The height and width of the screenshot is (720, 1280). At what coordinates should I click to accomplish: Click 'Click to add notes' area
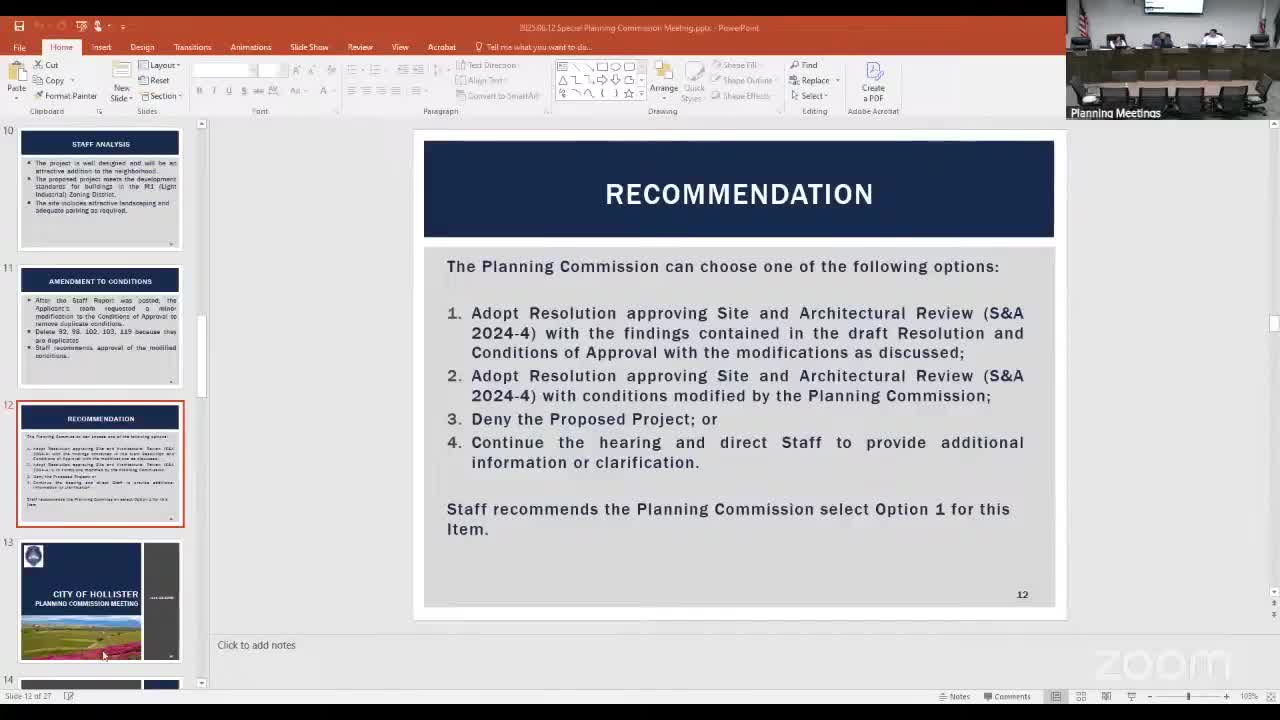256,645
